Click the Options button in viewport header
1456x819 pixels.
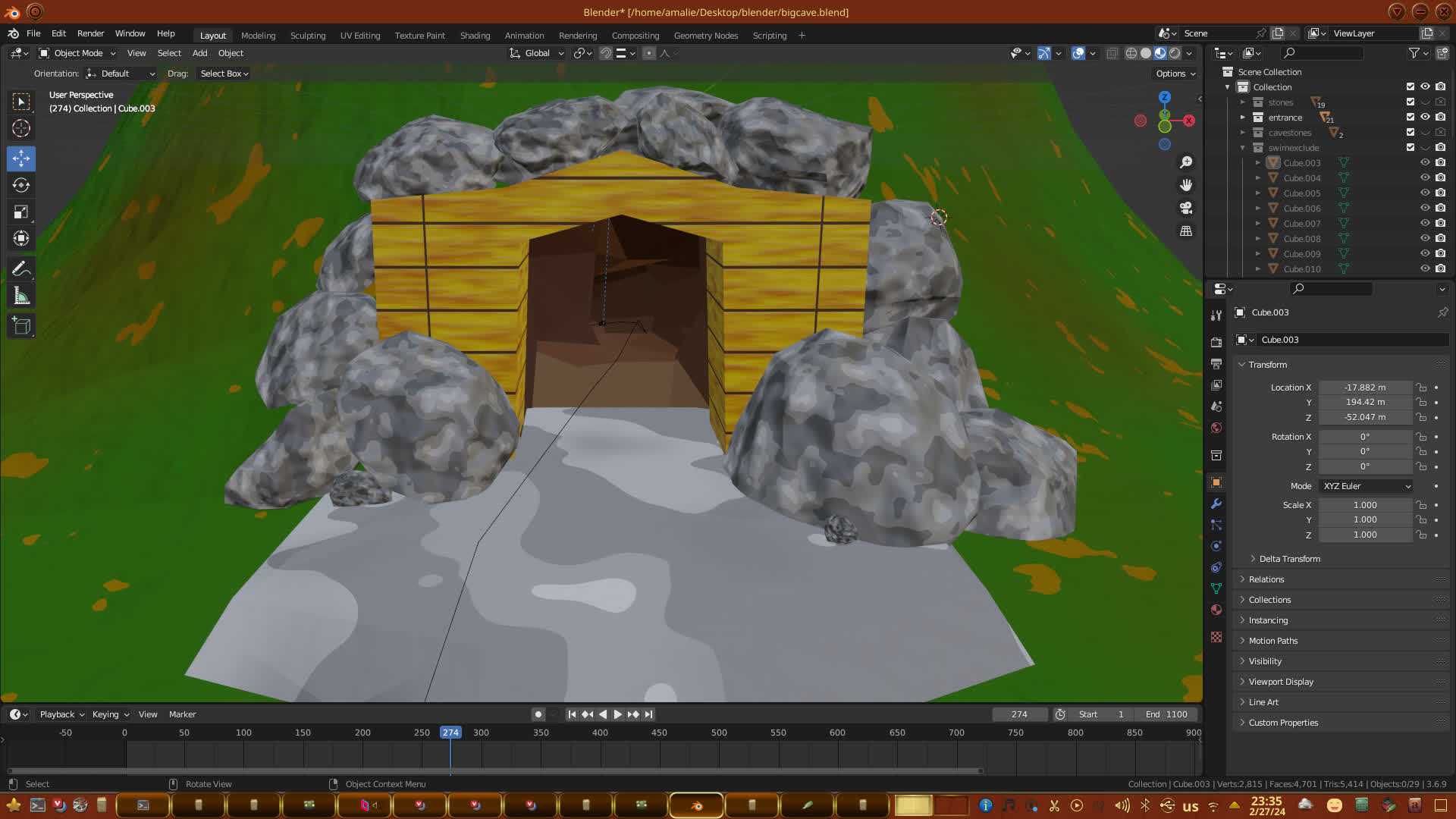(1175, 74)
